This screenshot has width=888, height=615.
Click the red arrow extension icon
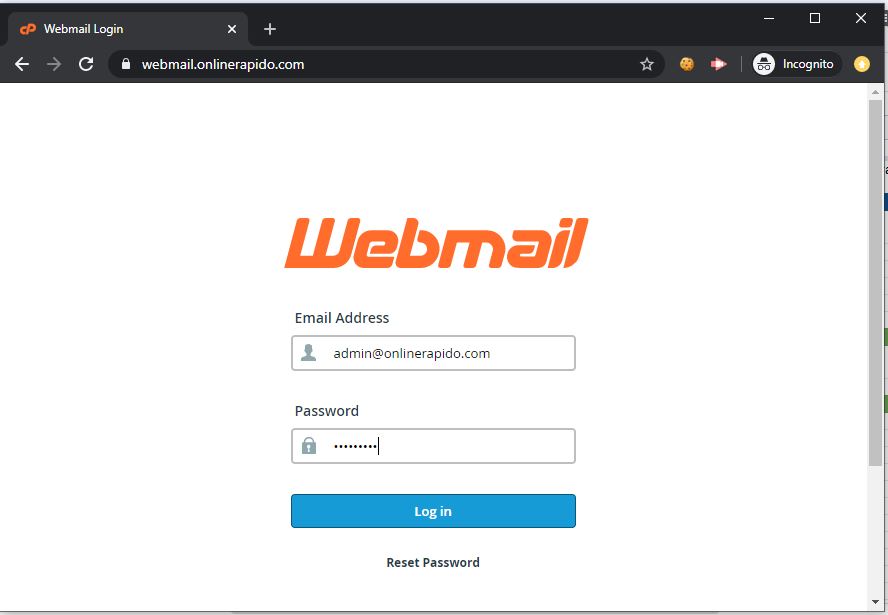tap(718, 64)
